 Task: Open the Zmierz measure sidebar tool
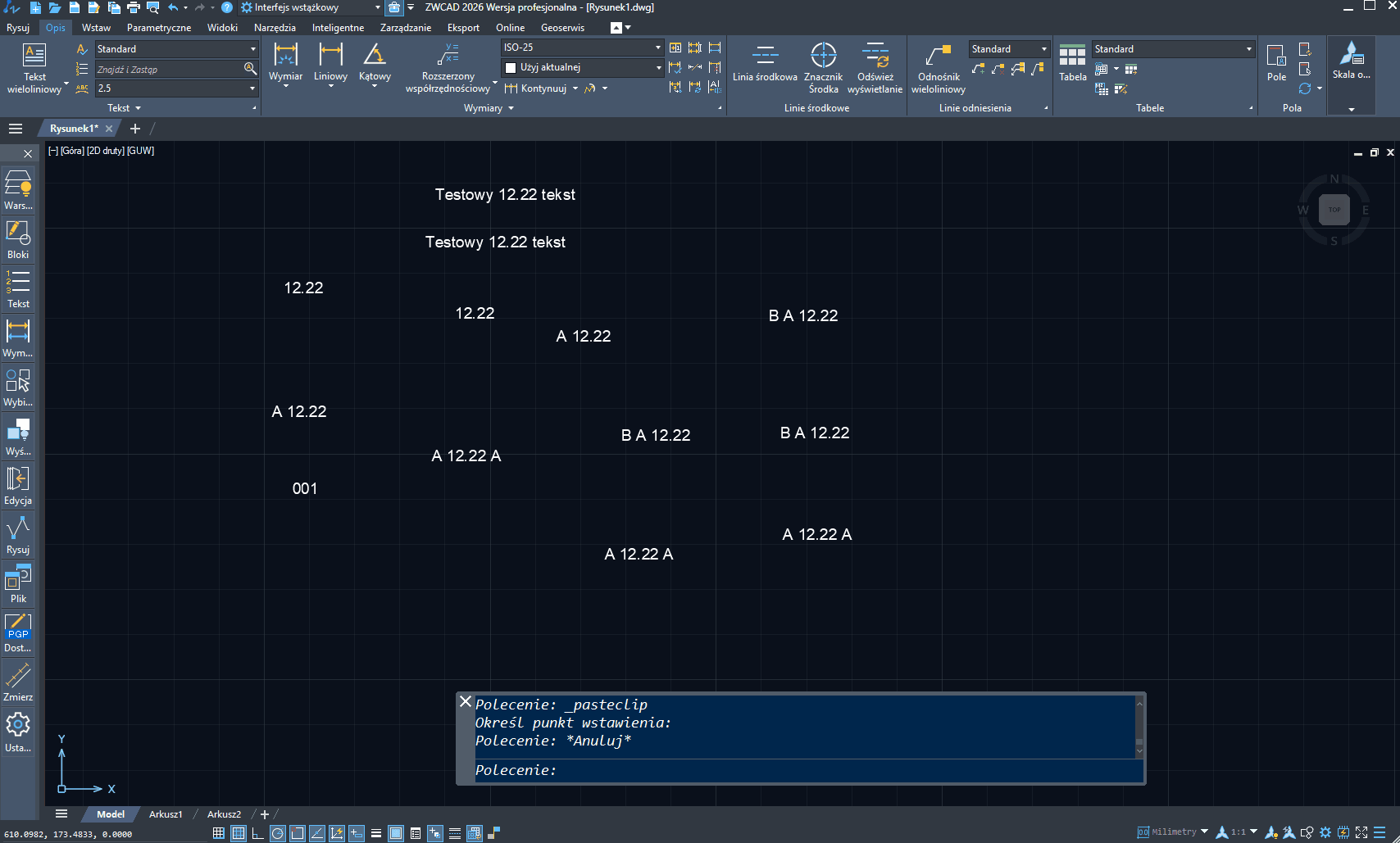18,682
